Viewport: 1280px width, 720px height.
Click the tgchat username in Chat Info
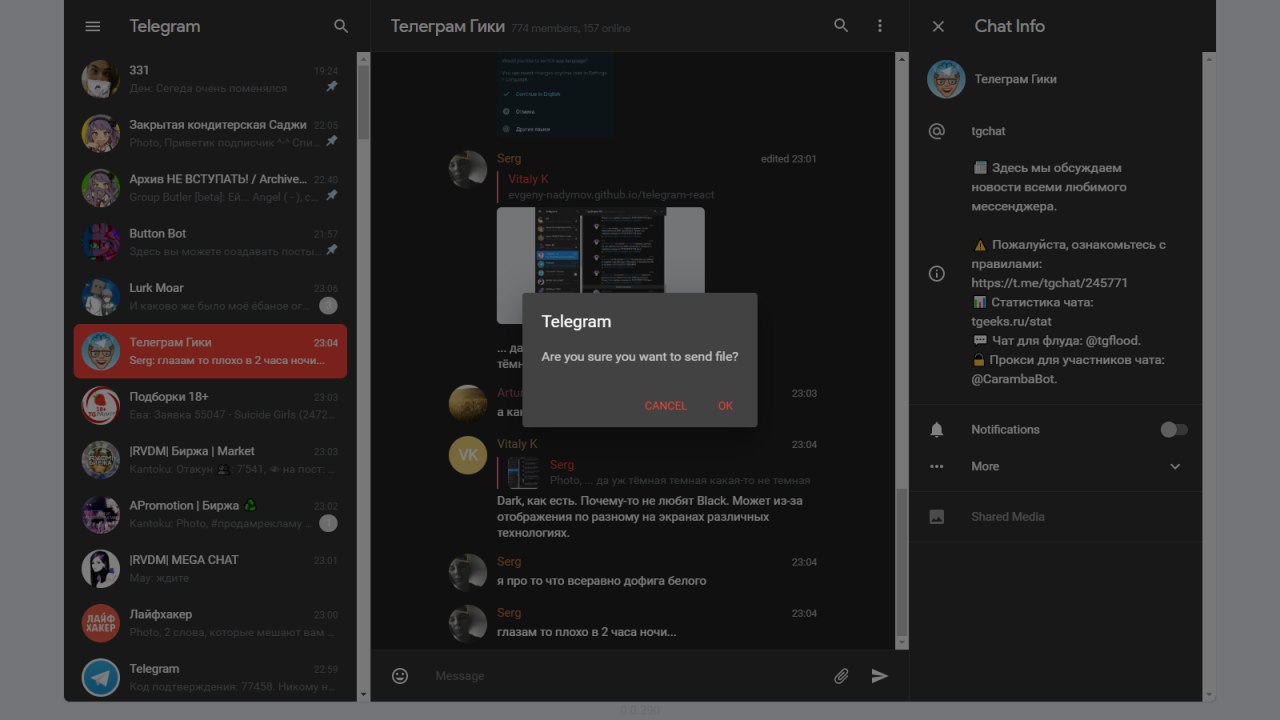(988, 131)
